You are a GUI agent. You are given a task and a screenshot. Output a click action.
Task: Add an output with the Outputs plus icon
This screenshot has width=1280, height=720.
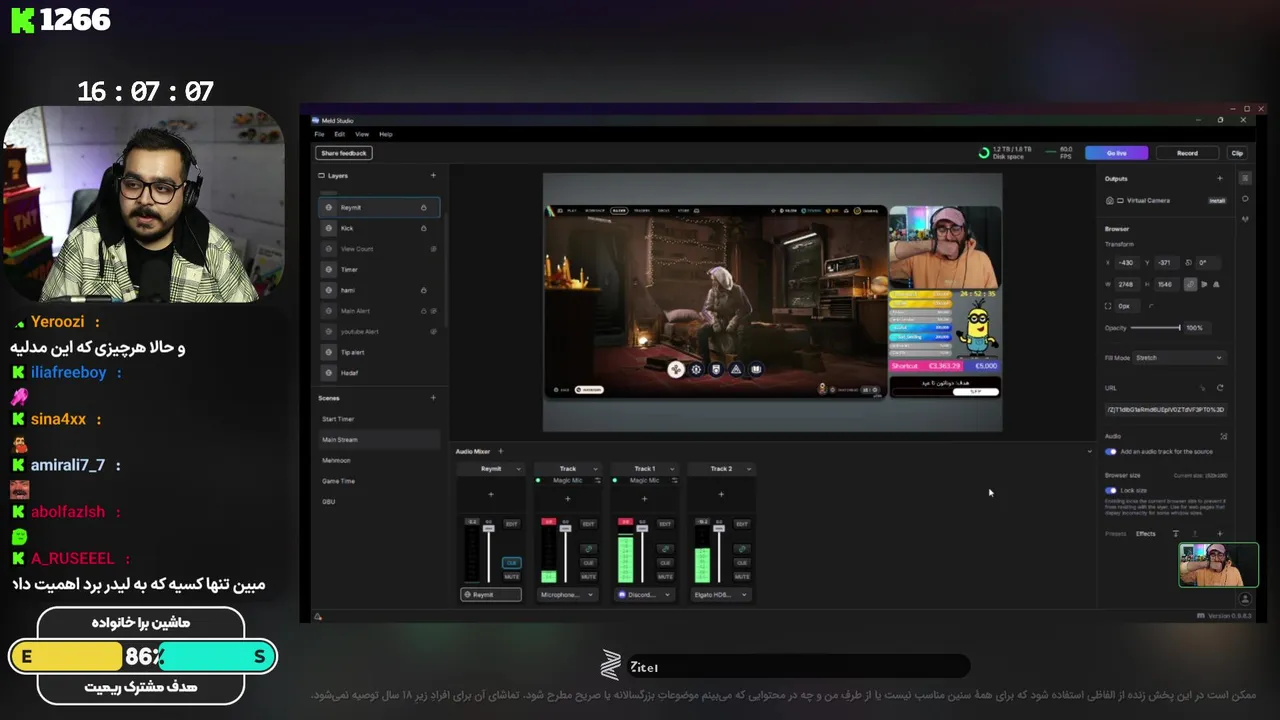tap(1220, 178)
